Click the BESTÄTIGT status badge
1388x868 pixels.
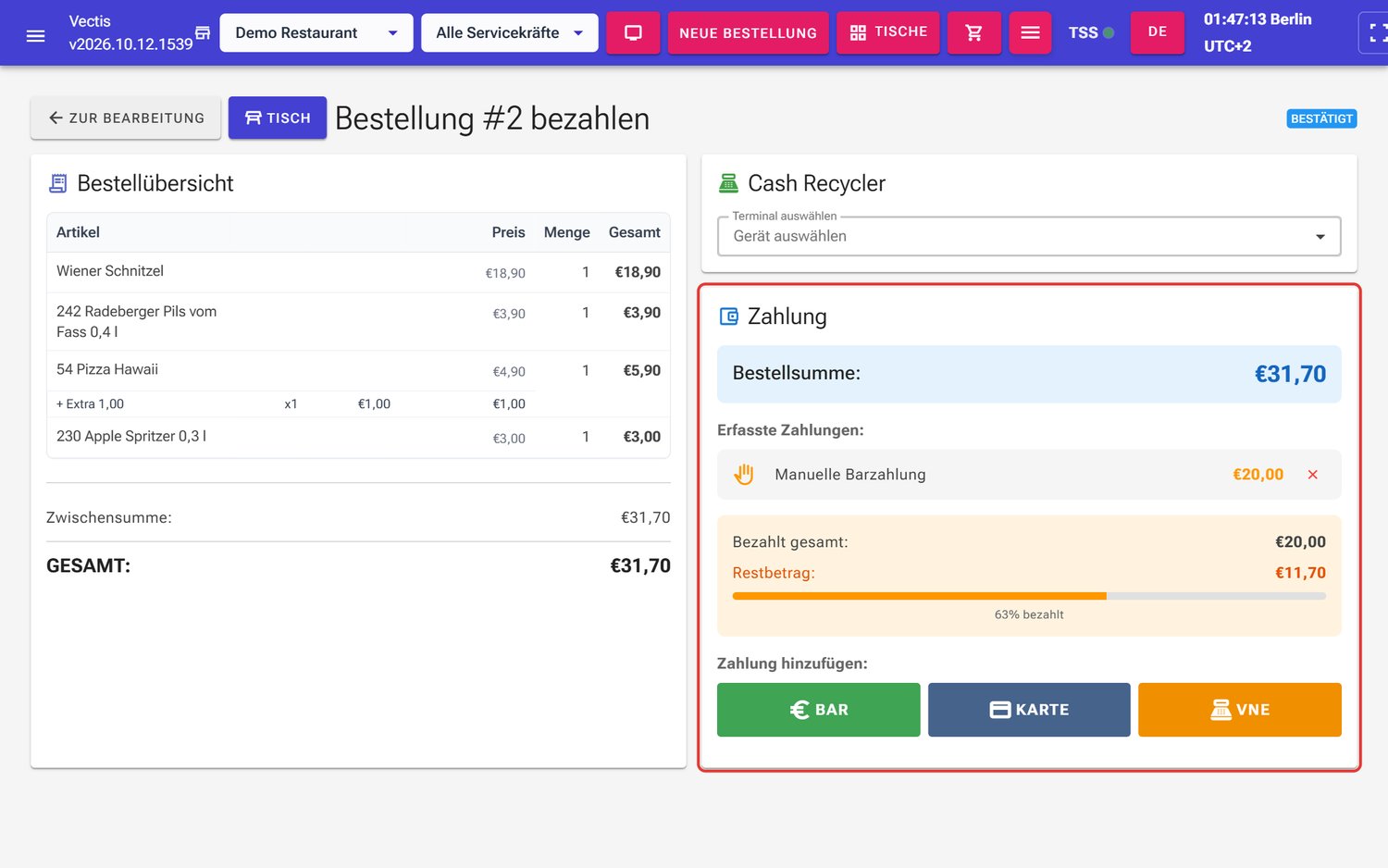(1321, 118)
